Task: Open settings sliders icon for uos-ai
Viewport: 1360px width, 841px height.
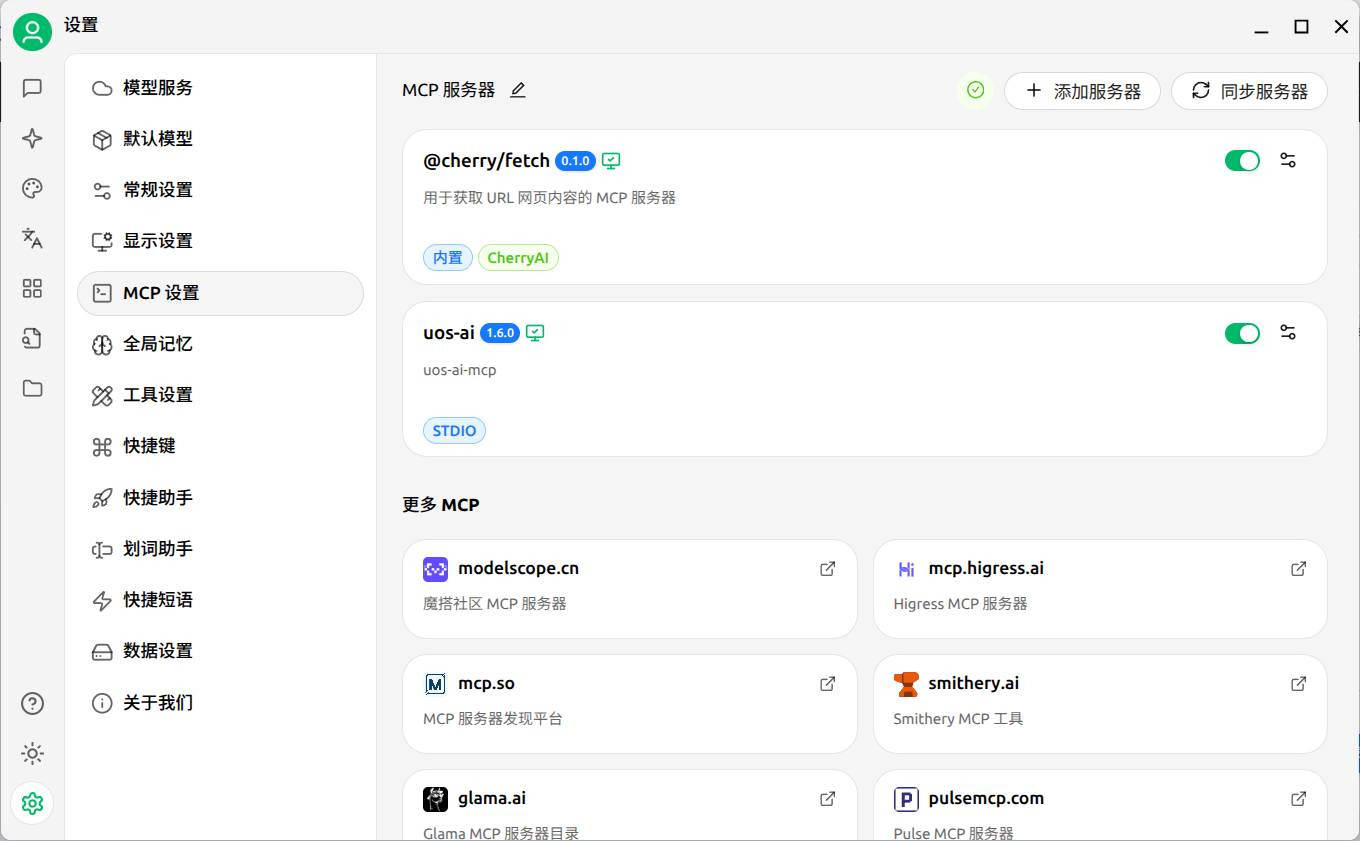Action: (1288, 333)
